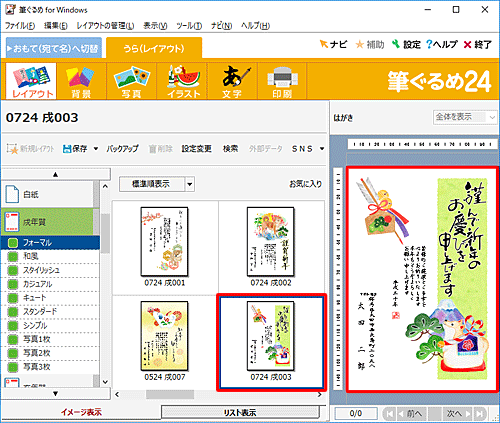Select the カジュアル category
This screenshot has width=500, height=423.
[50, 284]
